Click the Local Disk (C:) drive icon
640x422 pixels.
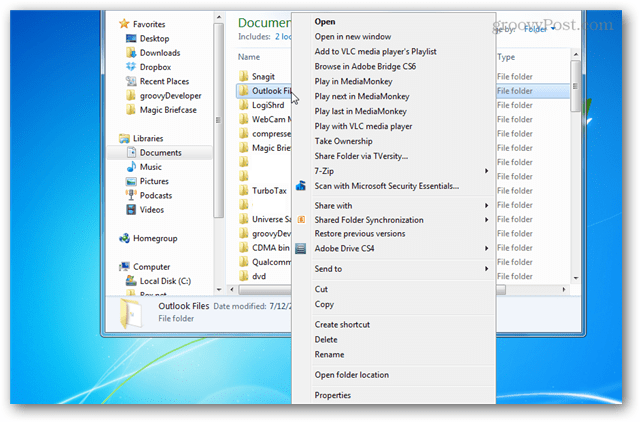pyautogui.click(x=131, y=281)
